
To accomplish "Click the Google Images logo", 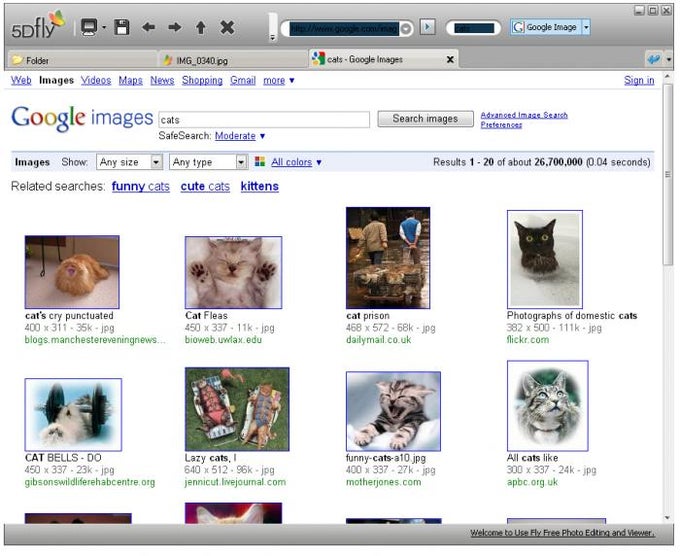I will click(x=82, y=118).
